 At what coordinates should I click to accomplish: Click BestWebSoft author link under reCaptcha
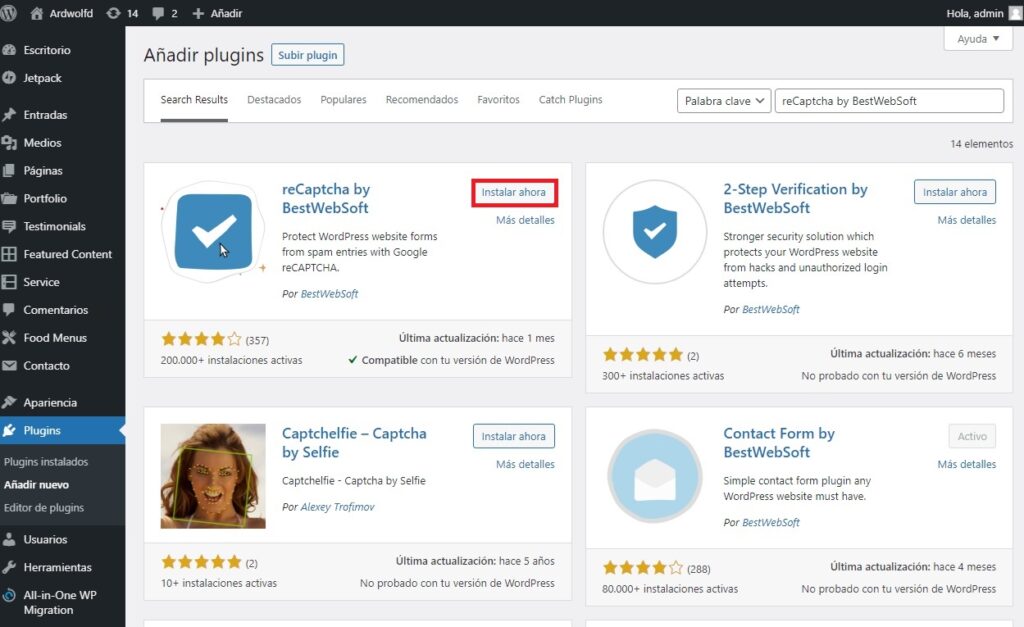pyautogui.click(x=329, y=294)
